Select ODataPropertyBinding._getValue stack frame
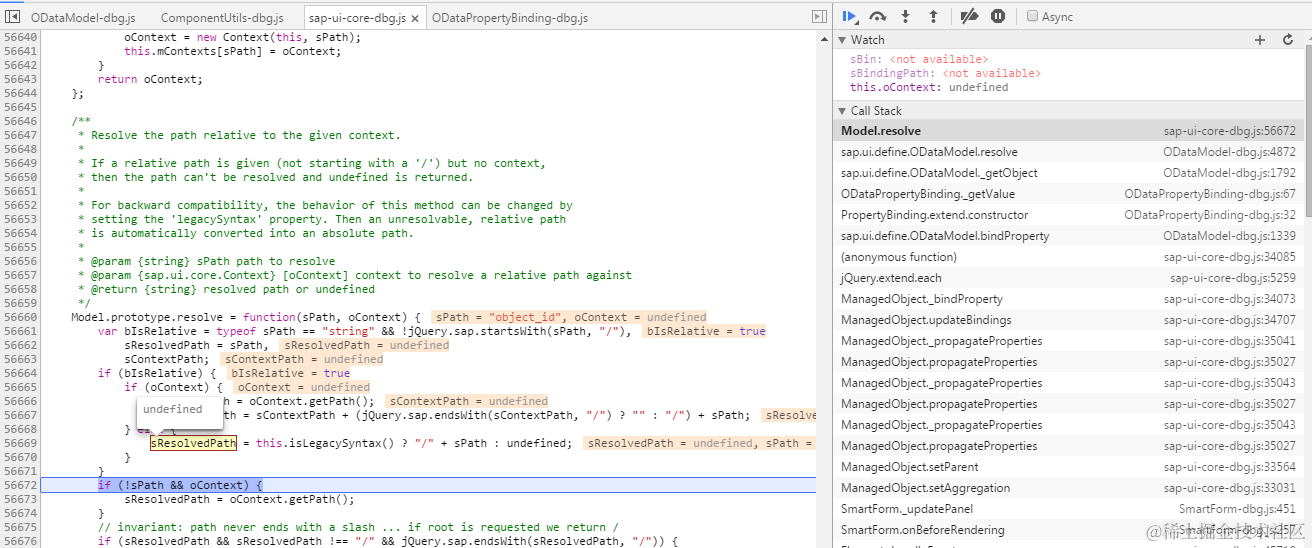Screen dimensions: 1312x548 tap(1068, 194)
